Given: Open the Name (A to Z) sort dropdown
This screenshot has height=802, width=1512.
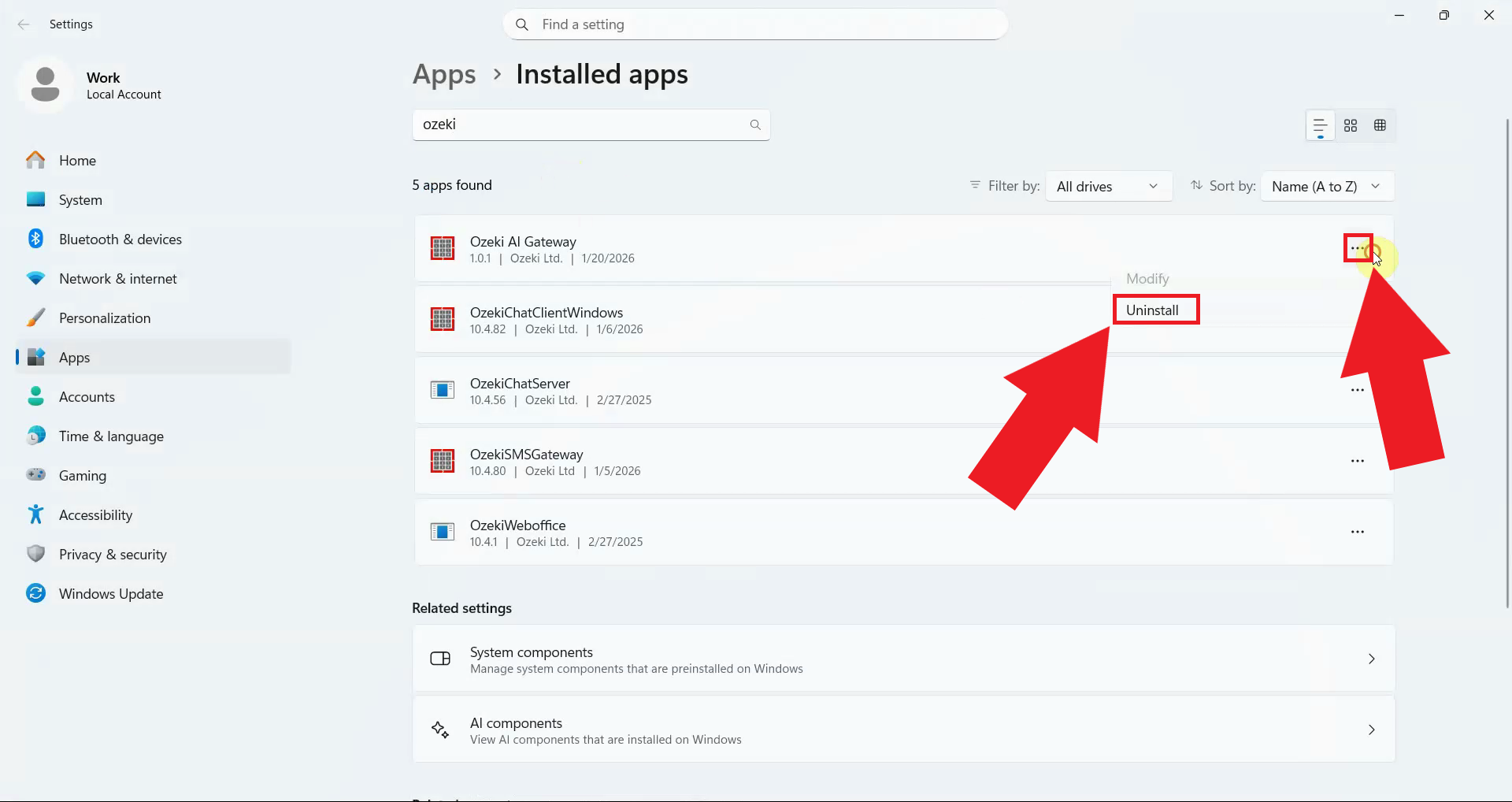Looking at the screenshot, I should pos(1326,186).
